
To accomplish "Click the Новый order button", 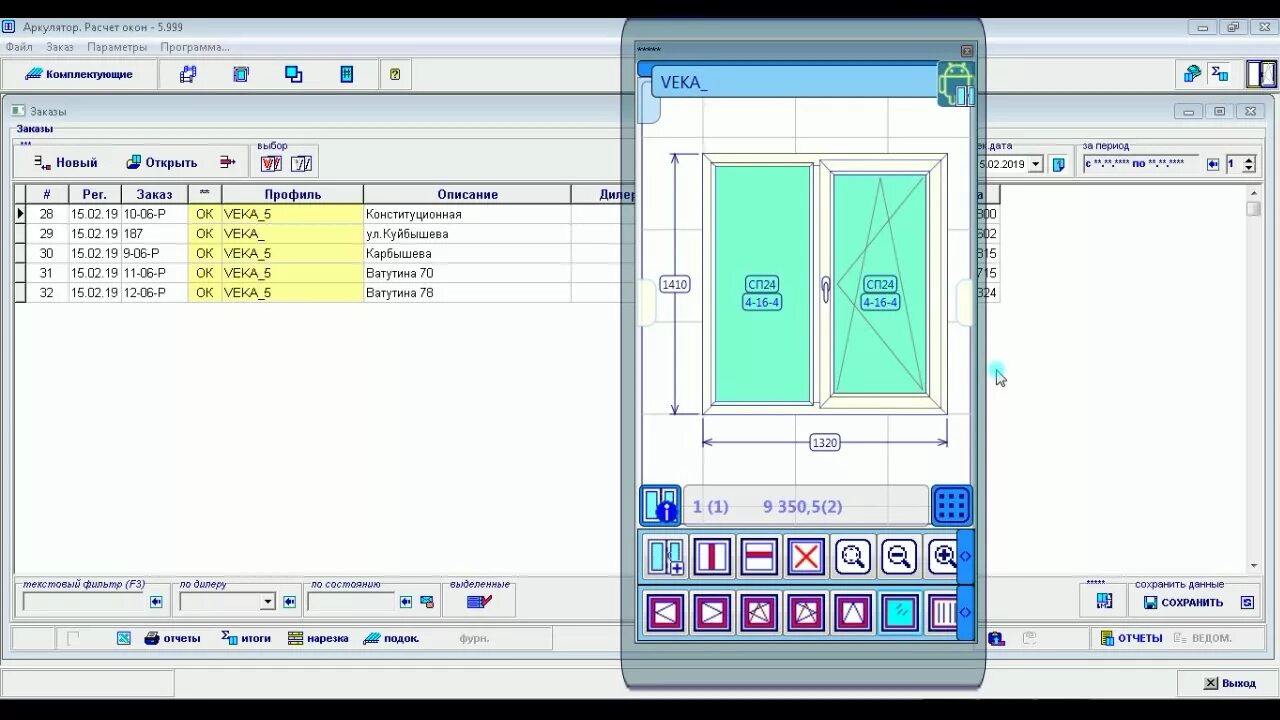I will coord(66,162).
